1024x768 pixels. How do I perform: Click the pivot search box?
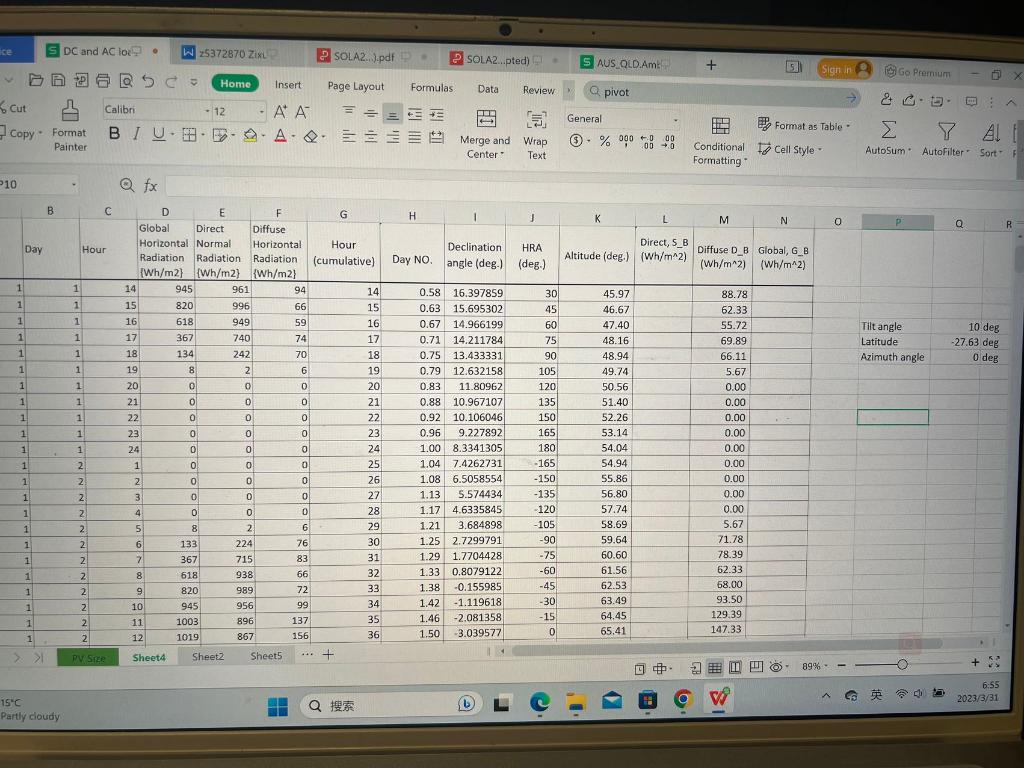[x=722, y=95]
